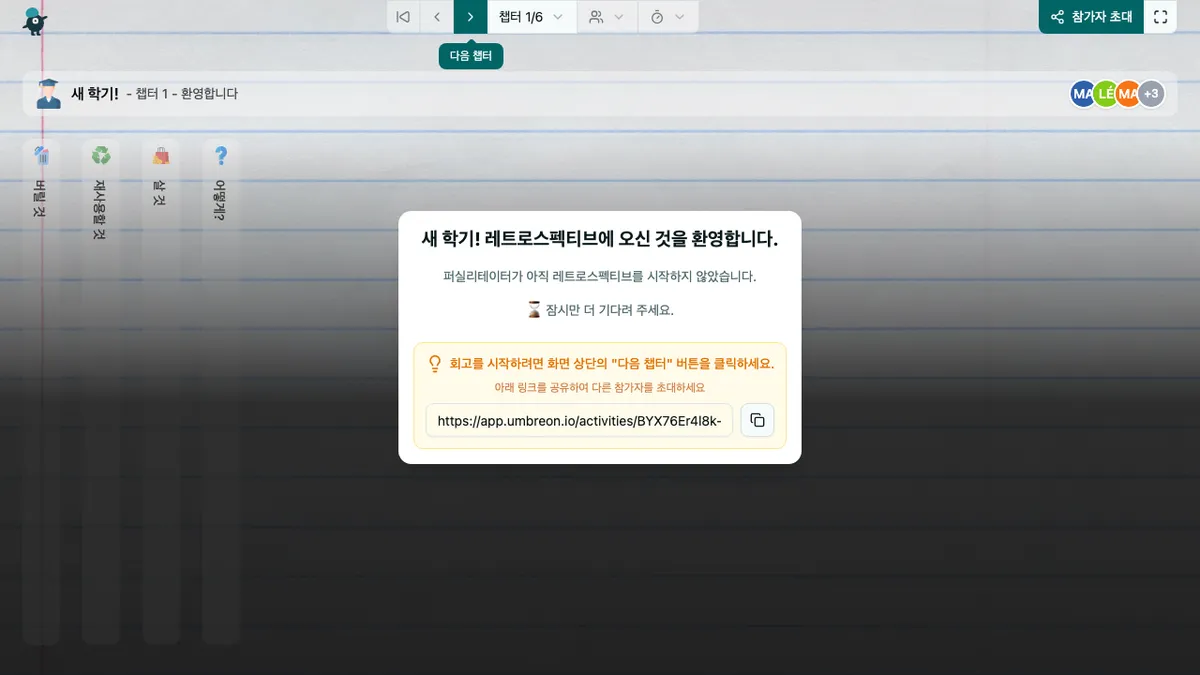This screenshot has height=675, width=1200.
Task: Select the 버릴 것 column
Action: (41, 390)
